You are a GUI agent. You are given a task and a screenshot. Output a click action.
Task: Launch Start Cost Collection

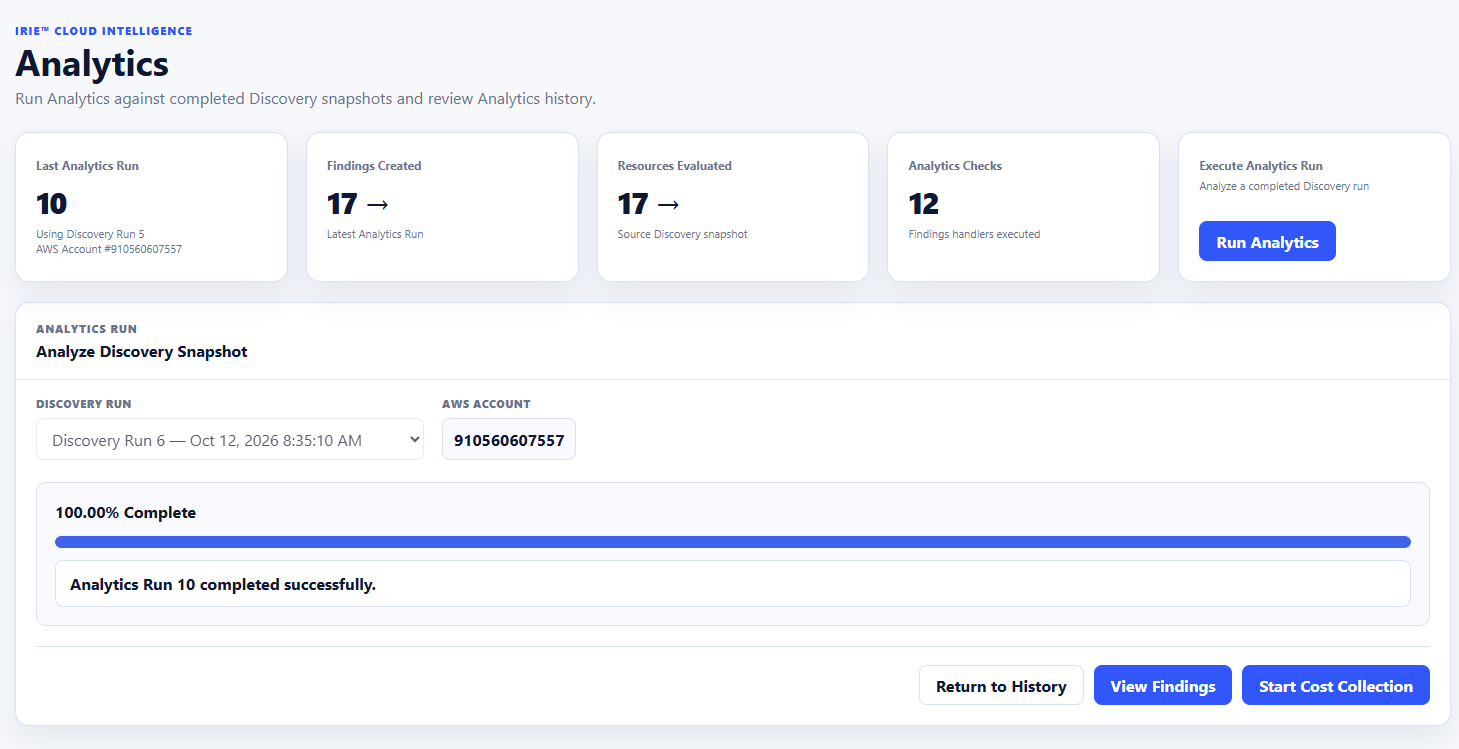tap(1336, 685)
